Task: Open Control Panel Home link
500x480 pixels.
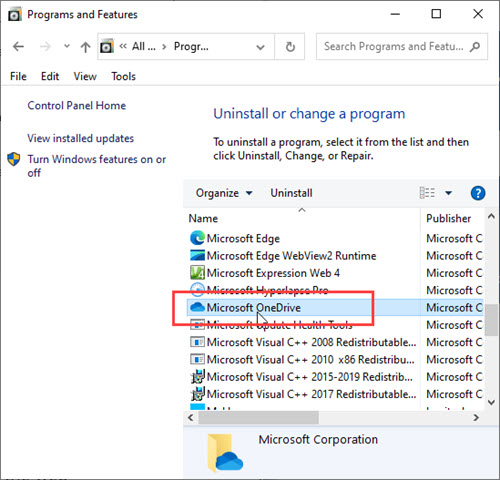Action: (x=77, y=106)
